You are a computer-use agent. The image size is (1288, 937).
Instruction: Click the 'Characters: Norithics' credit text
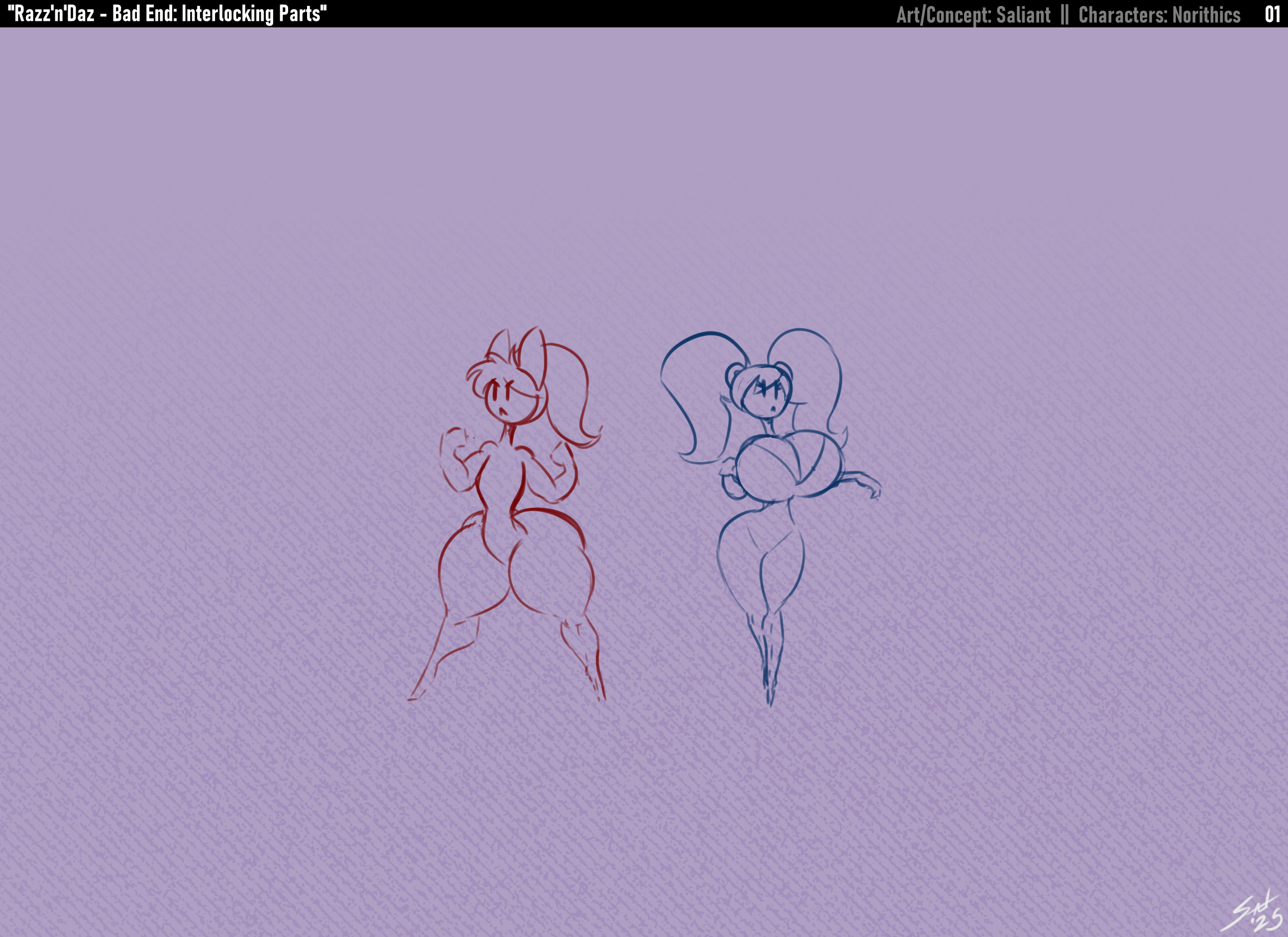[x=1159, y=15]
